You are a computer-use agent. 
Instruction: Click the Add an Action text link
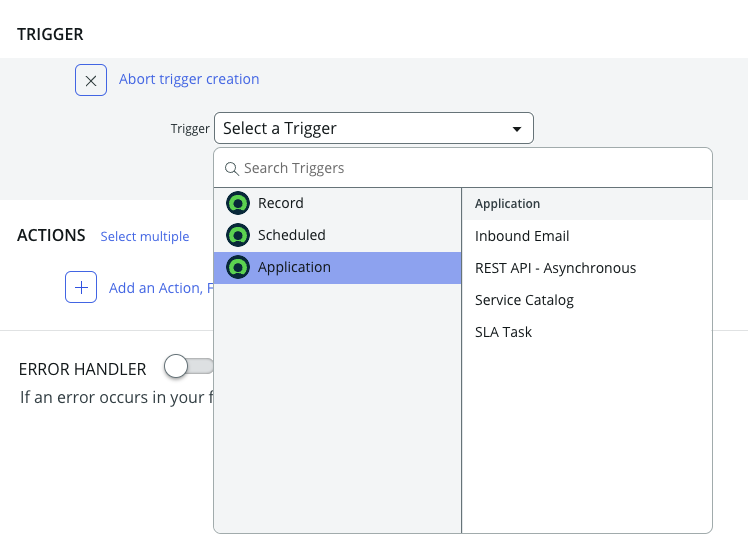point(160,288)
